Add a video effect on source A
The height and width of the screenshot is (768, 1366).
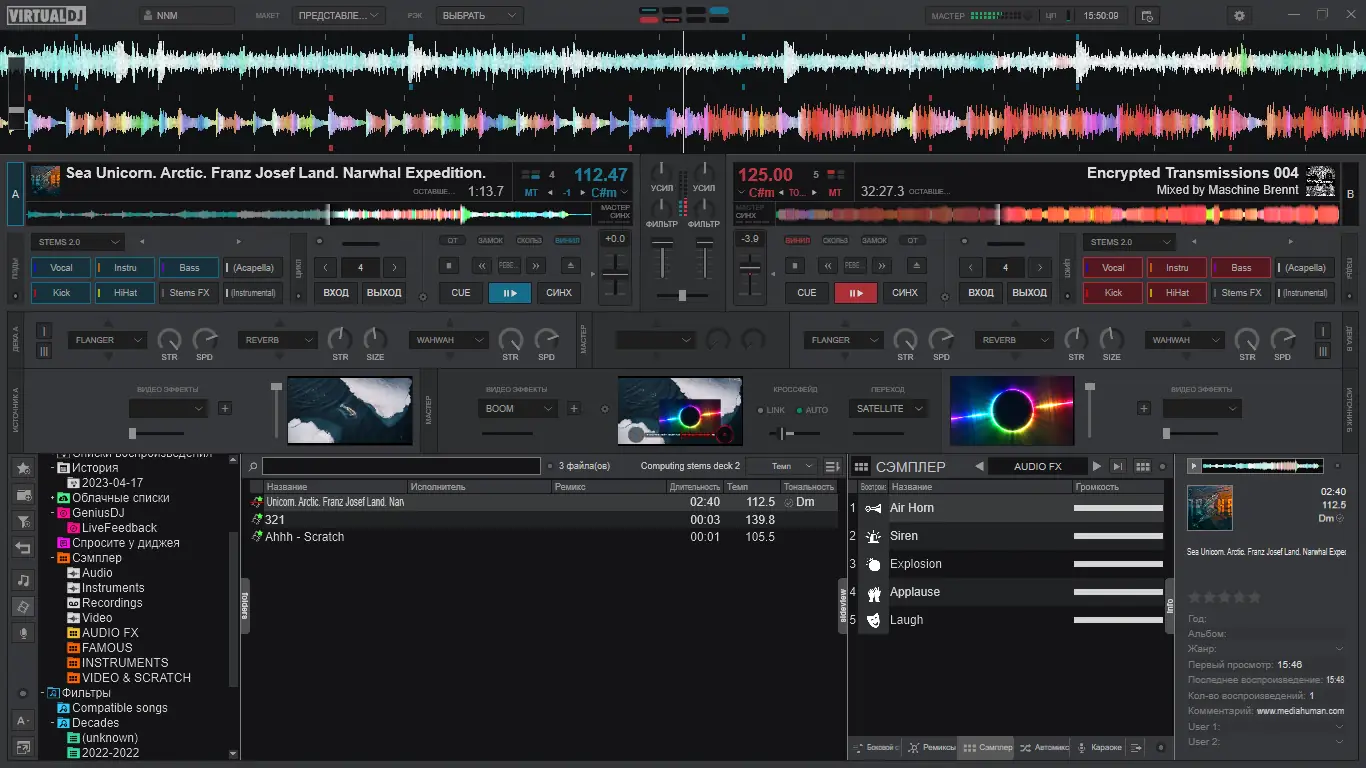click(x=225, y=408)
